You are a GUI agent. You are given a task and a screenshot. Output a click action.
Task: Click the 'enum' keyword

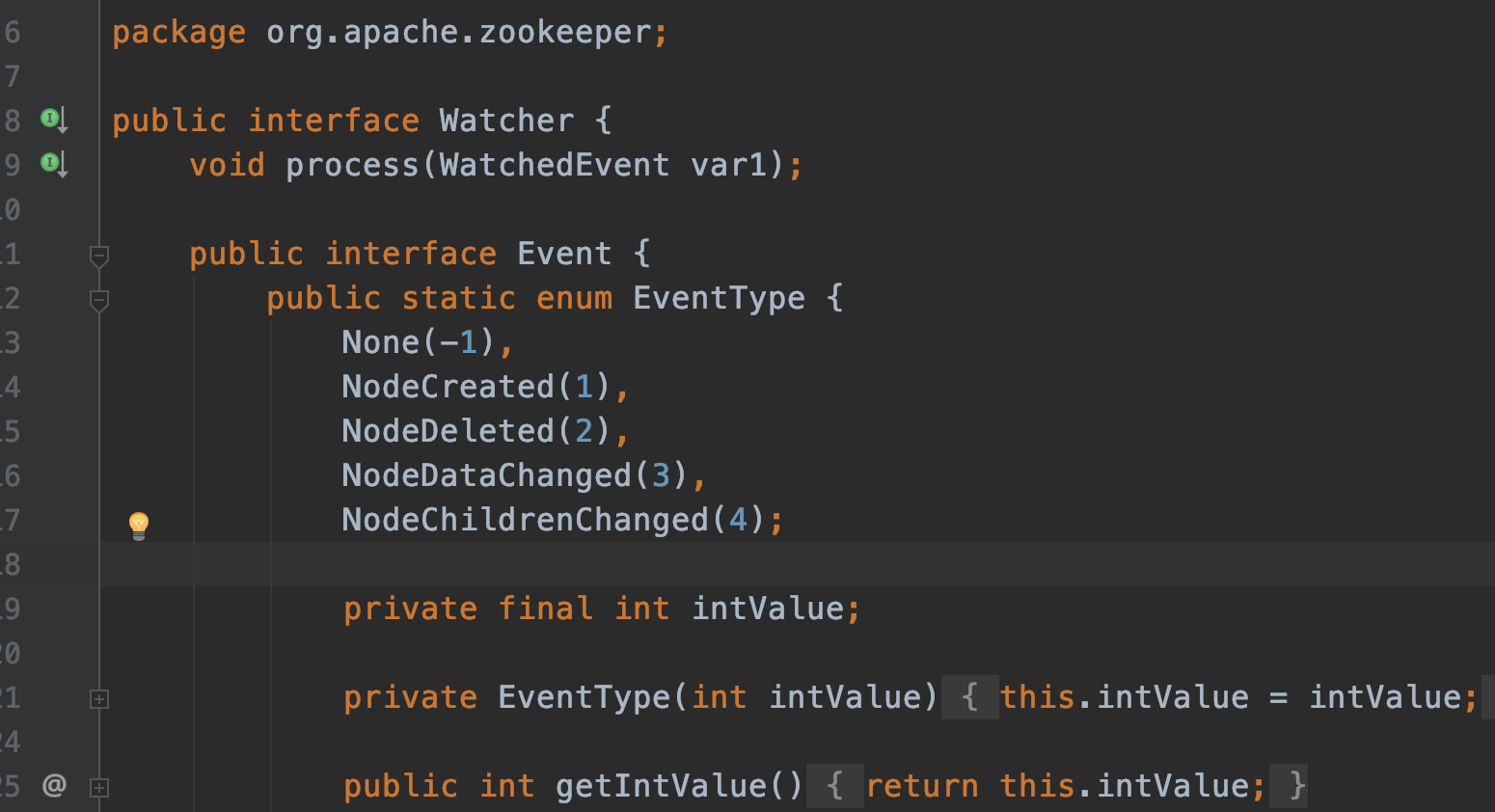pyautogui.click(x=574, y=298)
